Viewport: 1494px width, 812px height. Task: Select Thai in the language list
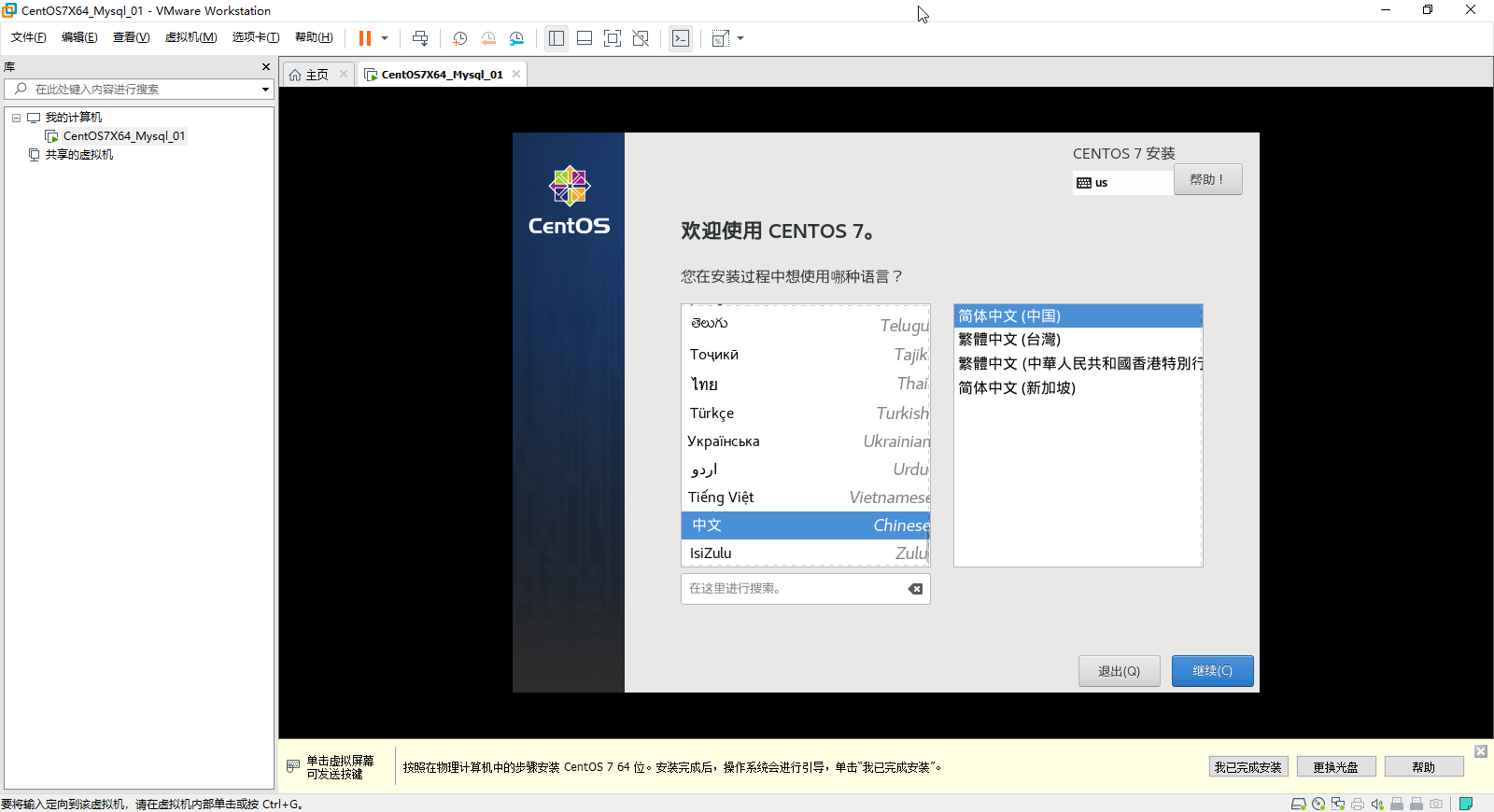pyautogui.click(x=806, y=384)
